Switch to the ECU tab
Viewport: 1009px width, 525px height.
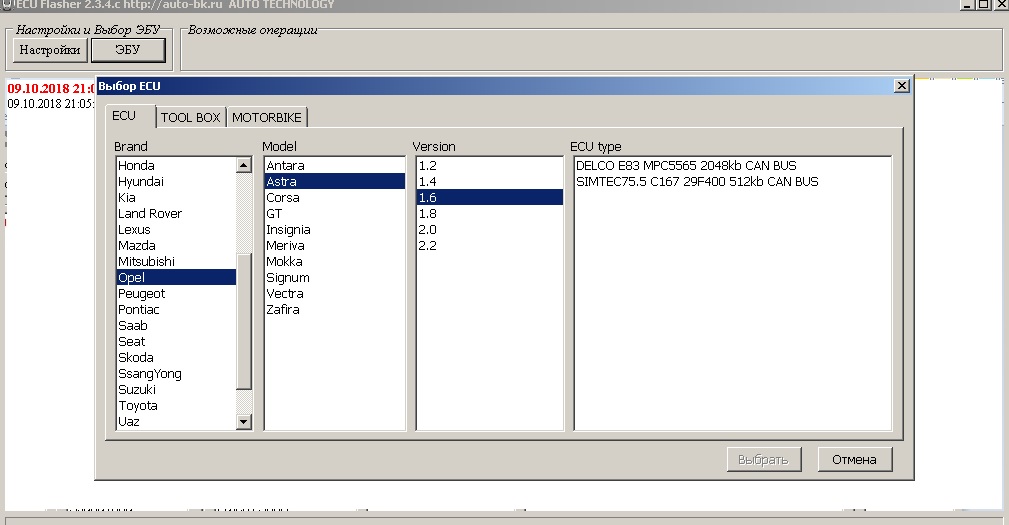(x=131, y=116)
